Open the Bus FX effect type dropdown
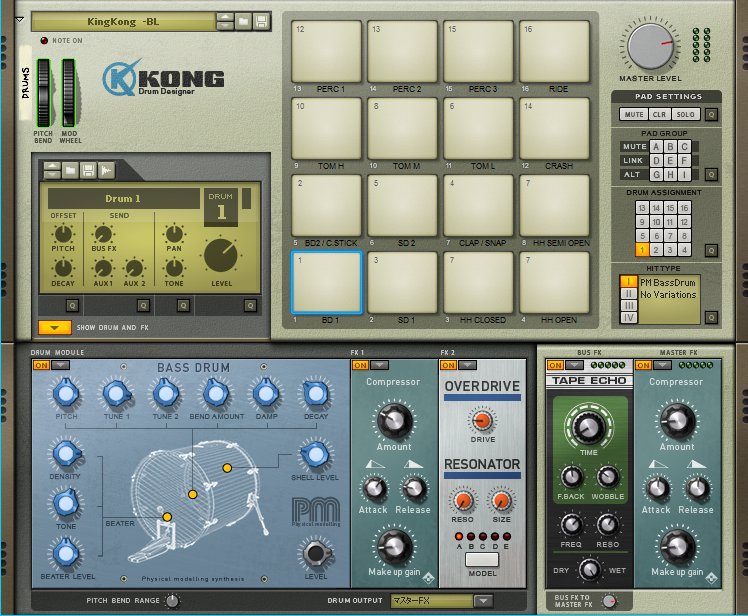Viewport: 748px width, 616px height. [574, 365]
